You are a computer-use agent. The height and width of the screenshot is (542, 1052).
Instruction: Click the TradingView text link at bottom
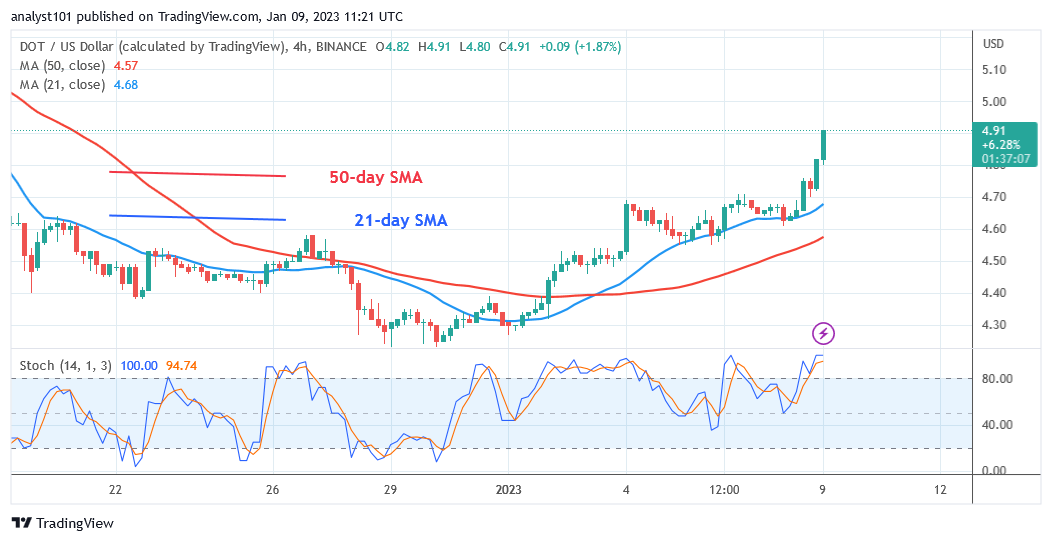click(74, 523)
